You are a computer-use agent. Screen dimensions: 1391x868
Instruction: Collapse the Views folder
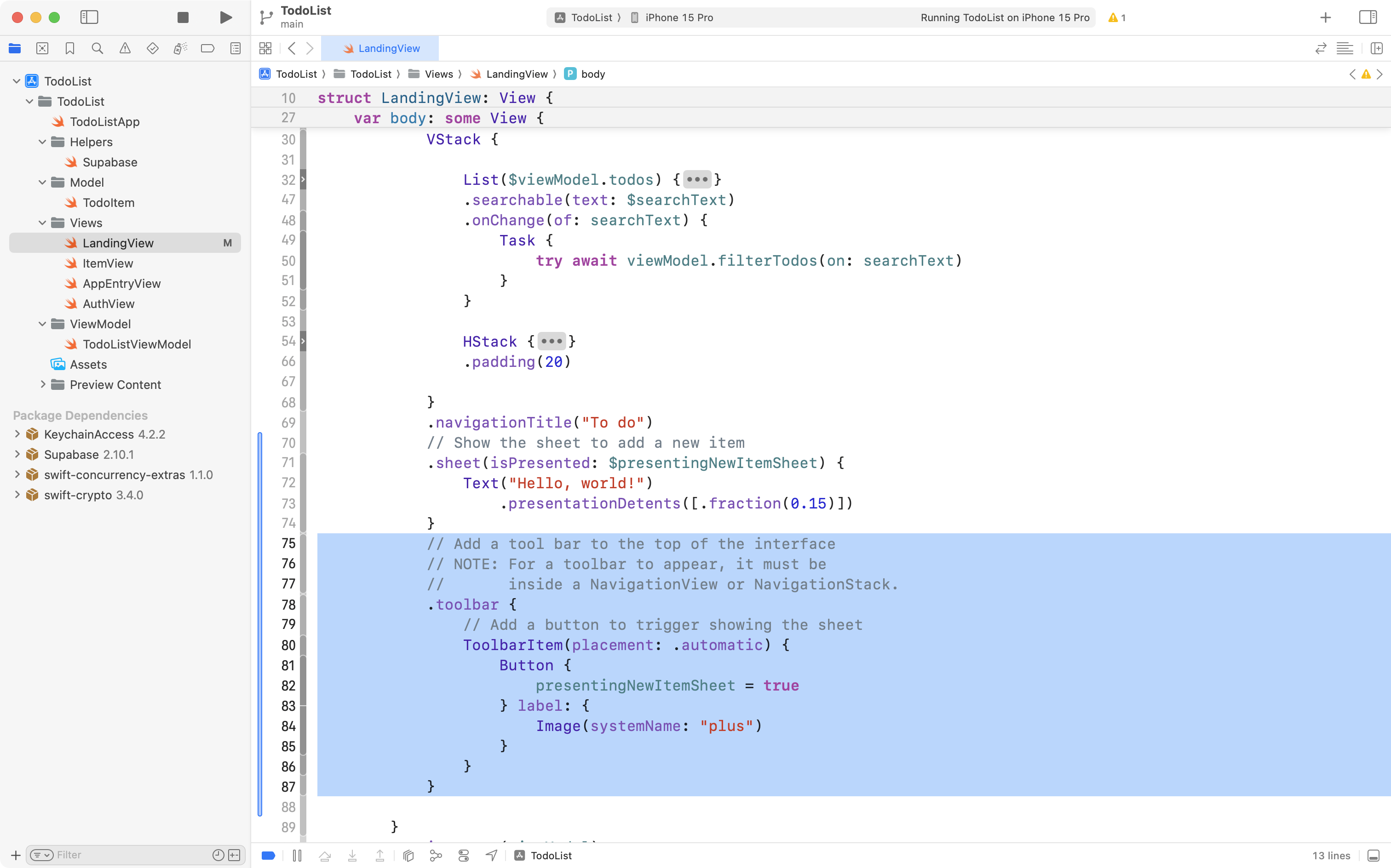41,223
